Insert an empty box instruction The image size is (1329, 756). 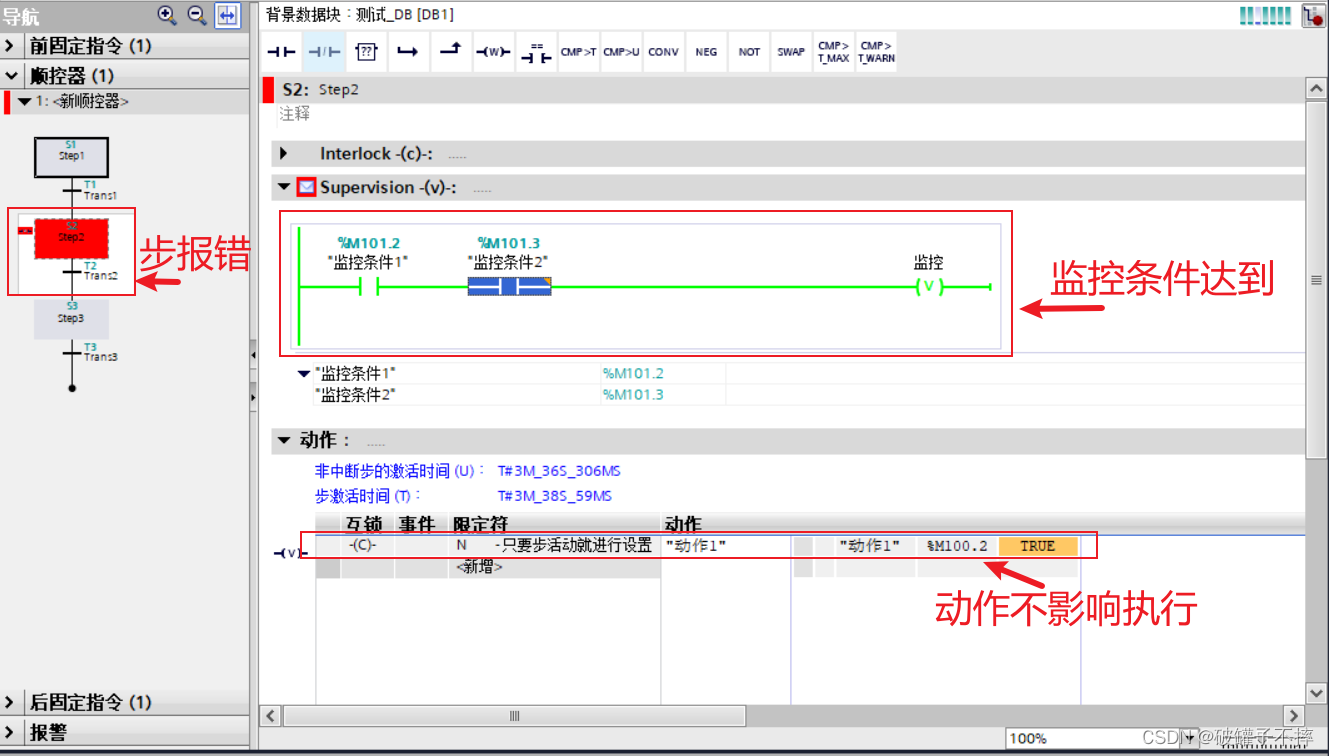[367, 52]
